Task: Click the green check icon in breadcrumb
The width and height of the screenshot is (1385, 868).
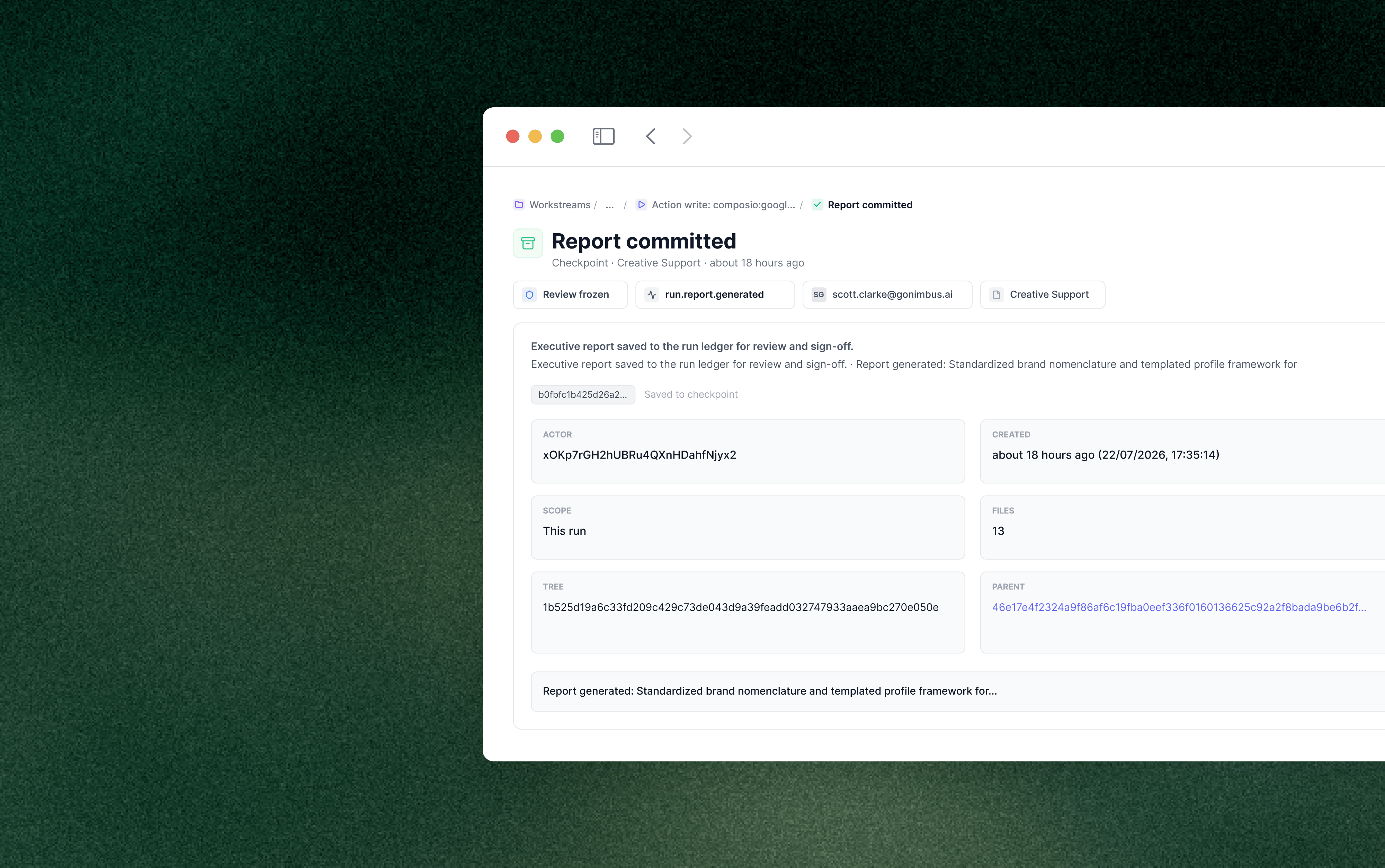Action: coord(817,205)
